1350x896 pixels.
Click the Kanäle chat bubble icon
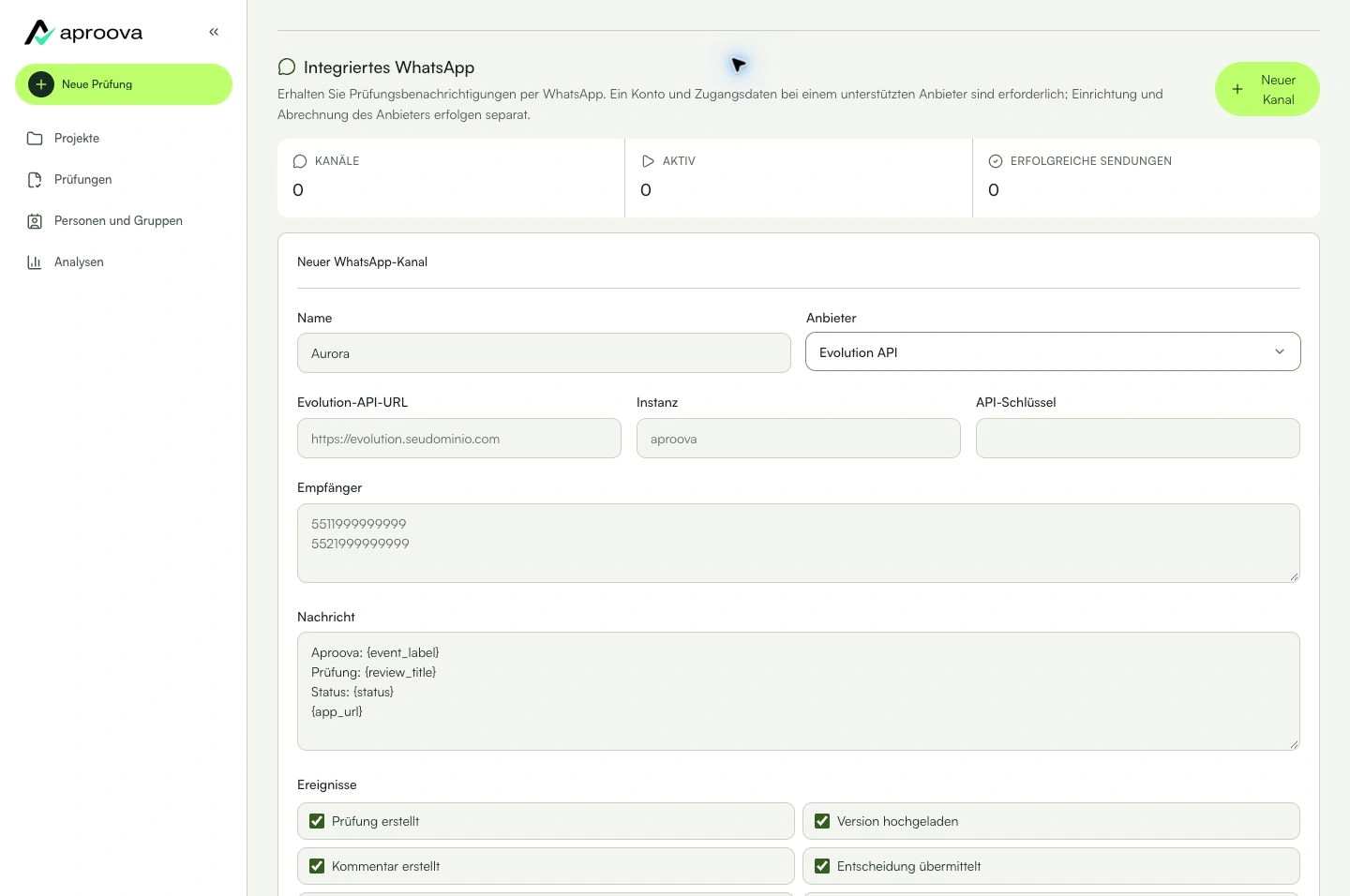(x=300, y=161)
